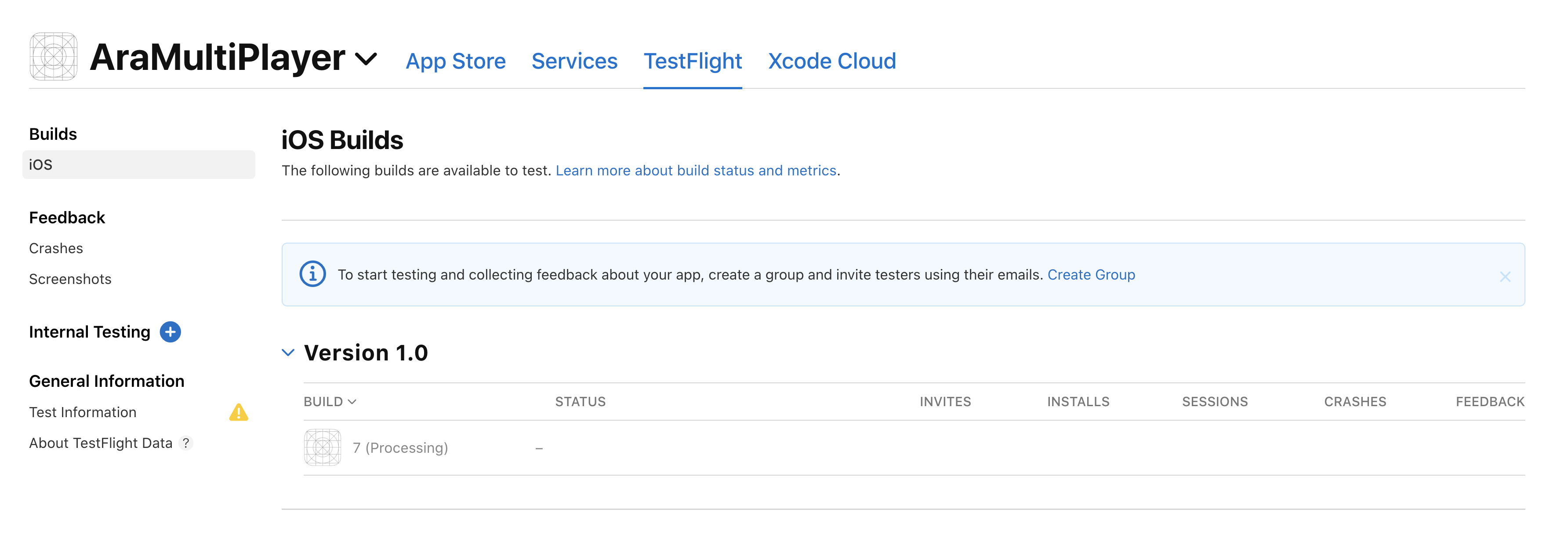Click the info icon in the banner

pyautogui.click(x=312, y=275)
